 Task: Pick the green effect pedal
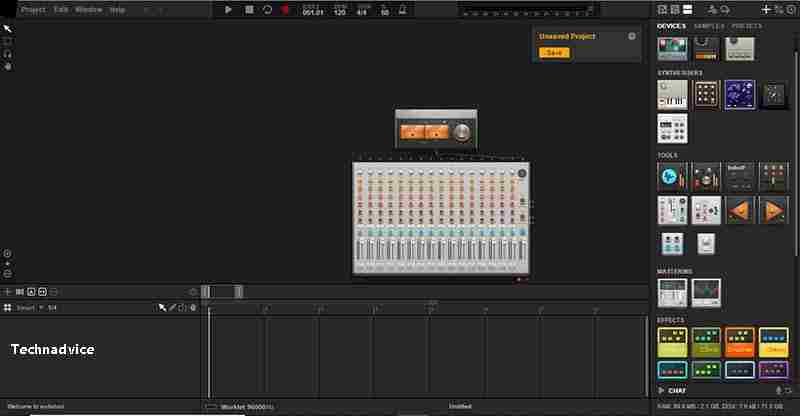tap(706, 342)
